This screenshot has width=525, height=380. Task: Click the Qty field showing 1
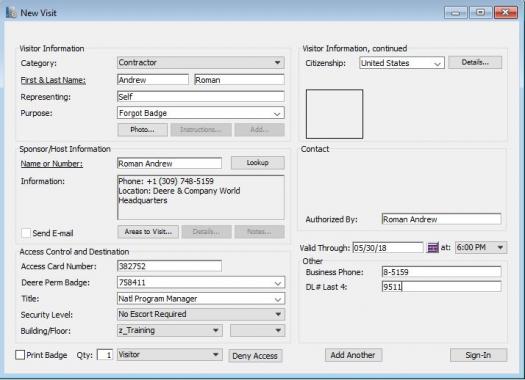click(105, 355)
